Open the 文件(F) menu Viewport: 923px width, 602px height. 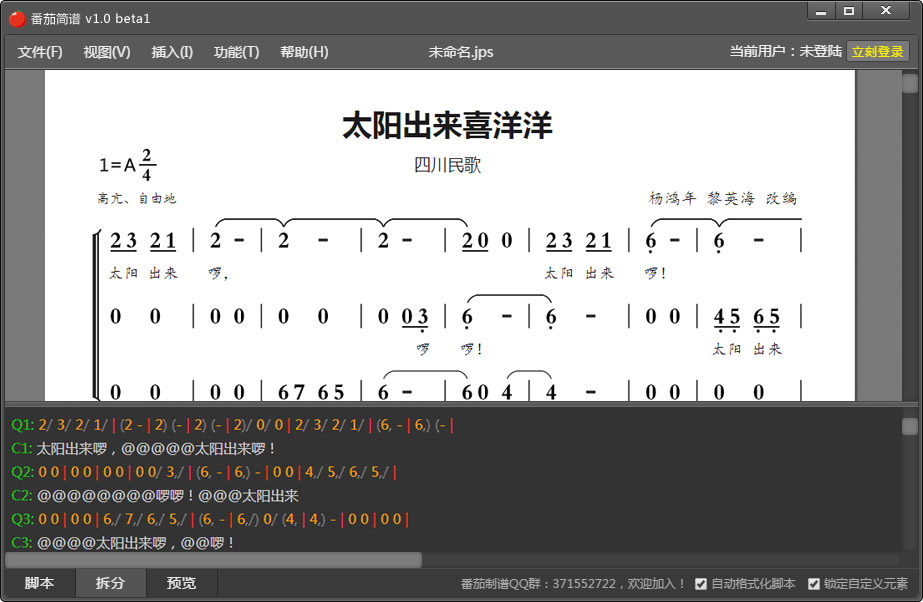[40, 52]
